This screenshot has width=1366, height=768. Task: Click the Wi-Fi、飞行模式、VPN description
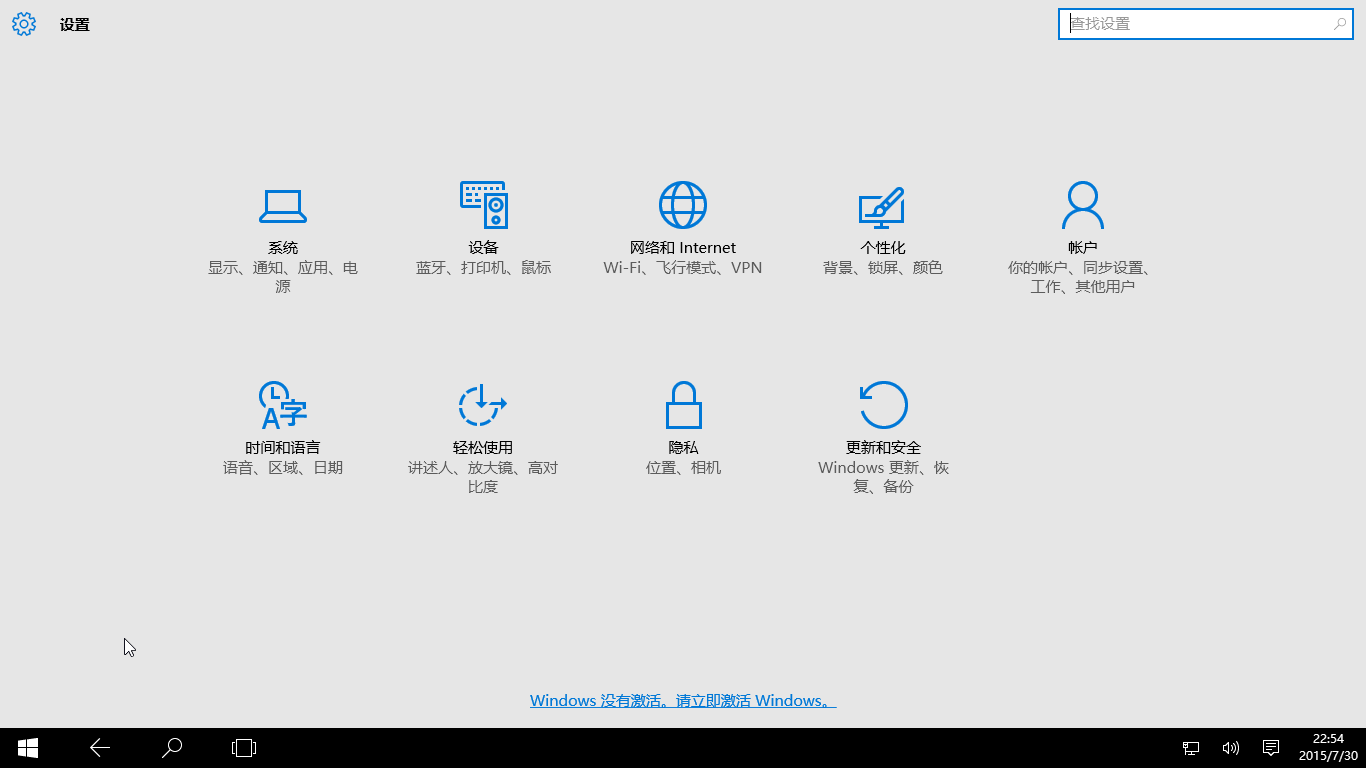(x=683, y=268)
